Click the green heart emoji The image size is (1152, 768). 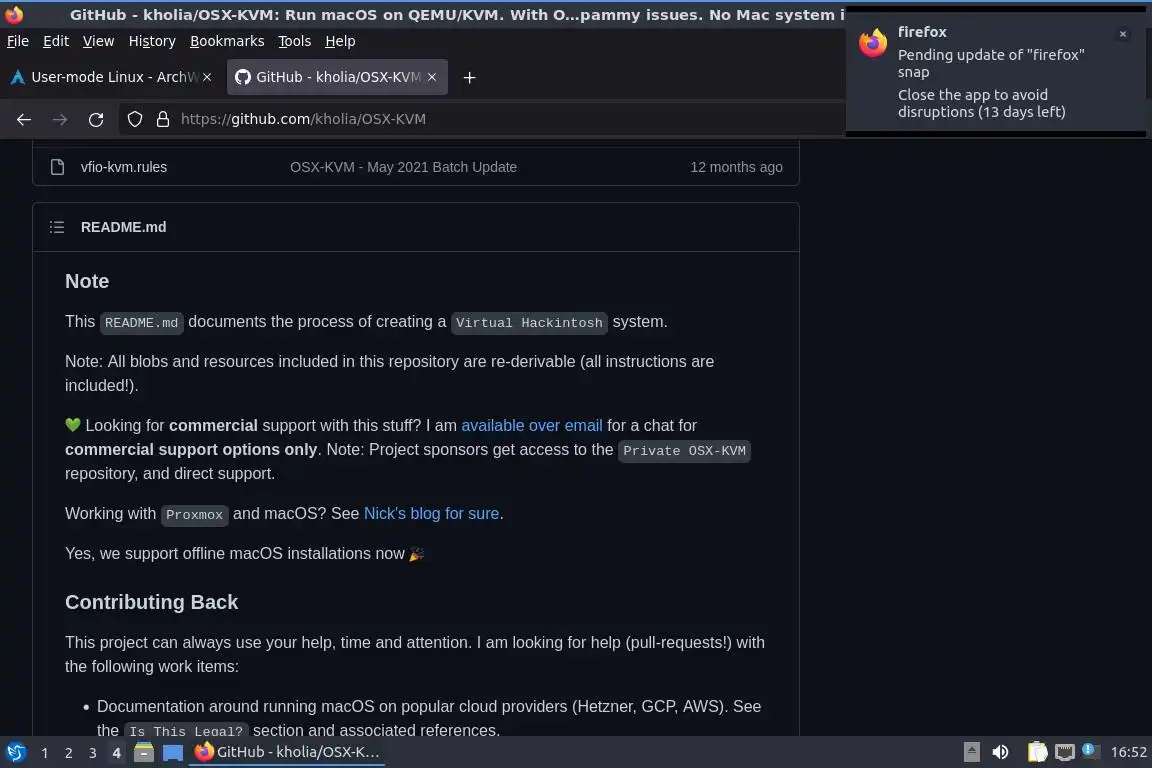[x=72, y=425]
